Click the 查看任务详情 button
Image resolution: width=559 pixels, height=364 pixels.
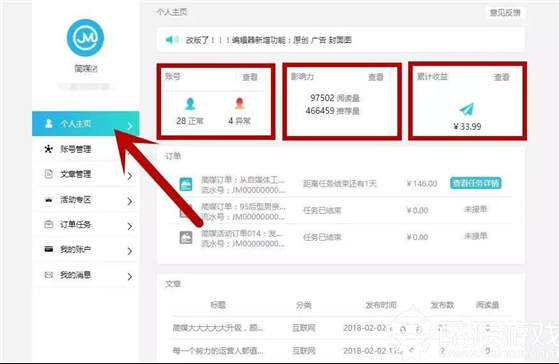[x=476, y=183]
